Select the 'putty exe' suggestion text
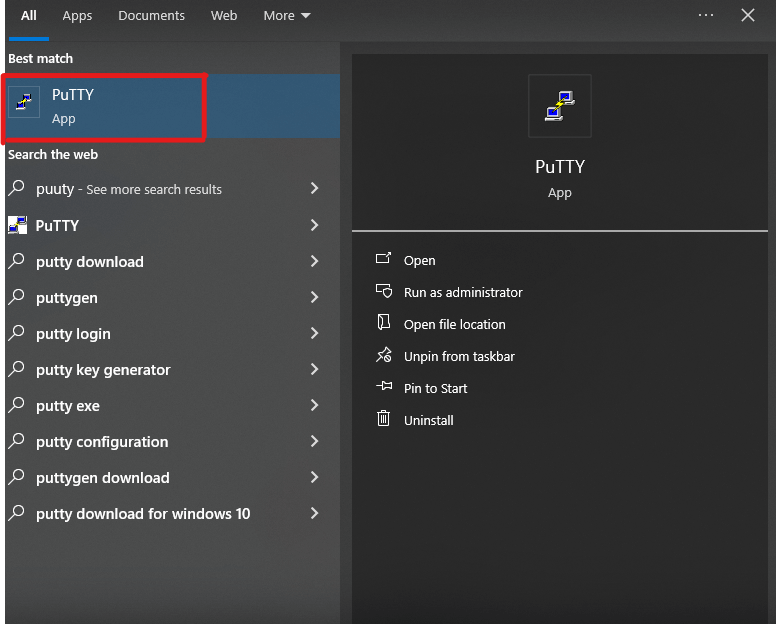 (x=67, y=406)
